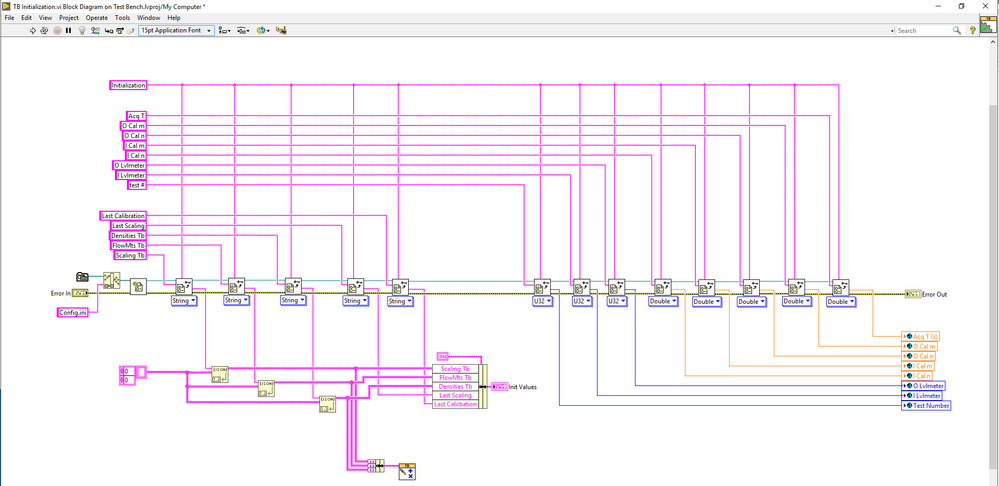Select the Test Number indicator terminal

tap(926, 406)
